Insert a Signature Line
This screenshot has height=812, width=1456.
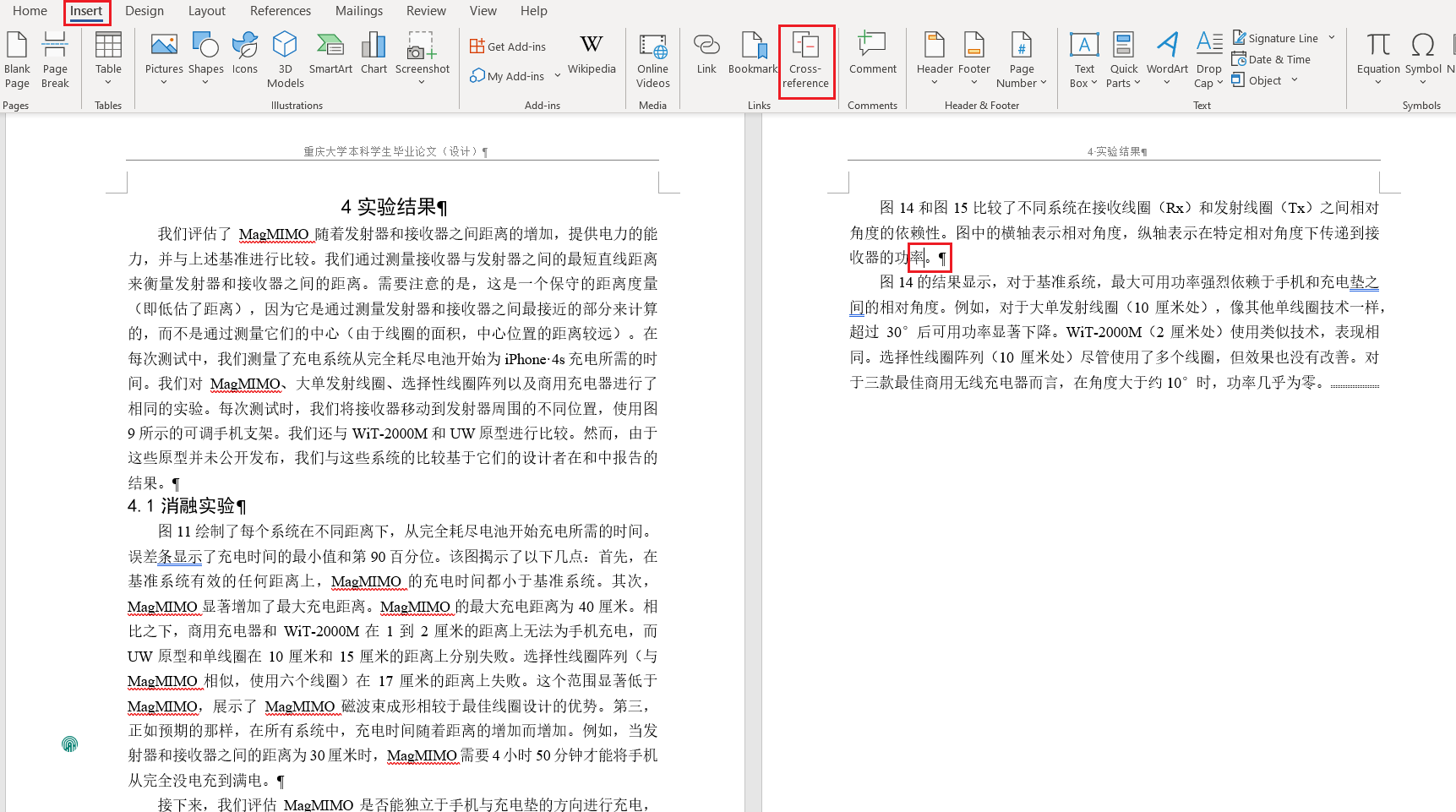pos(1275,38)
